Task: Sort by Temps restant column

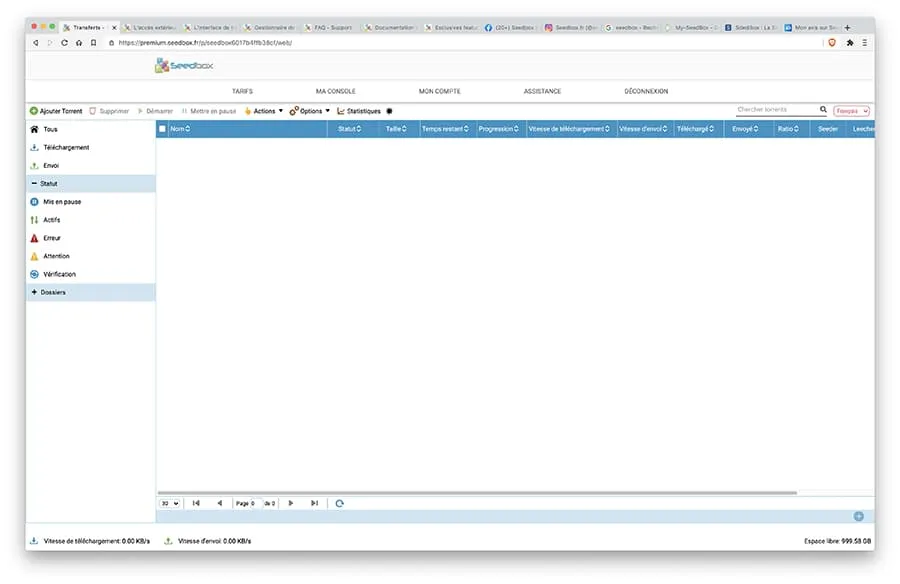Action: click(x=445, y=129)
